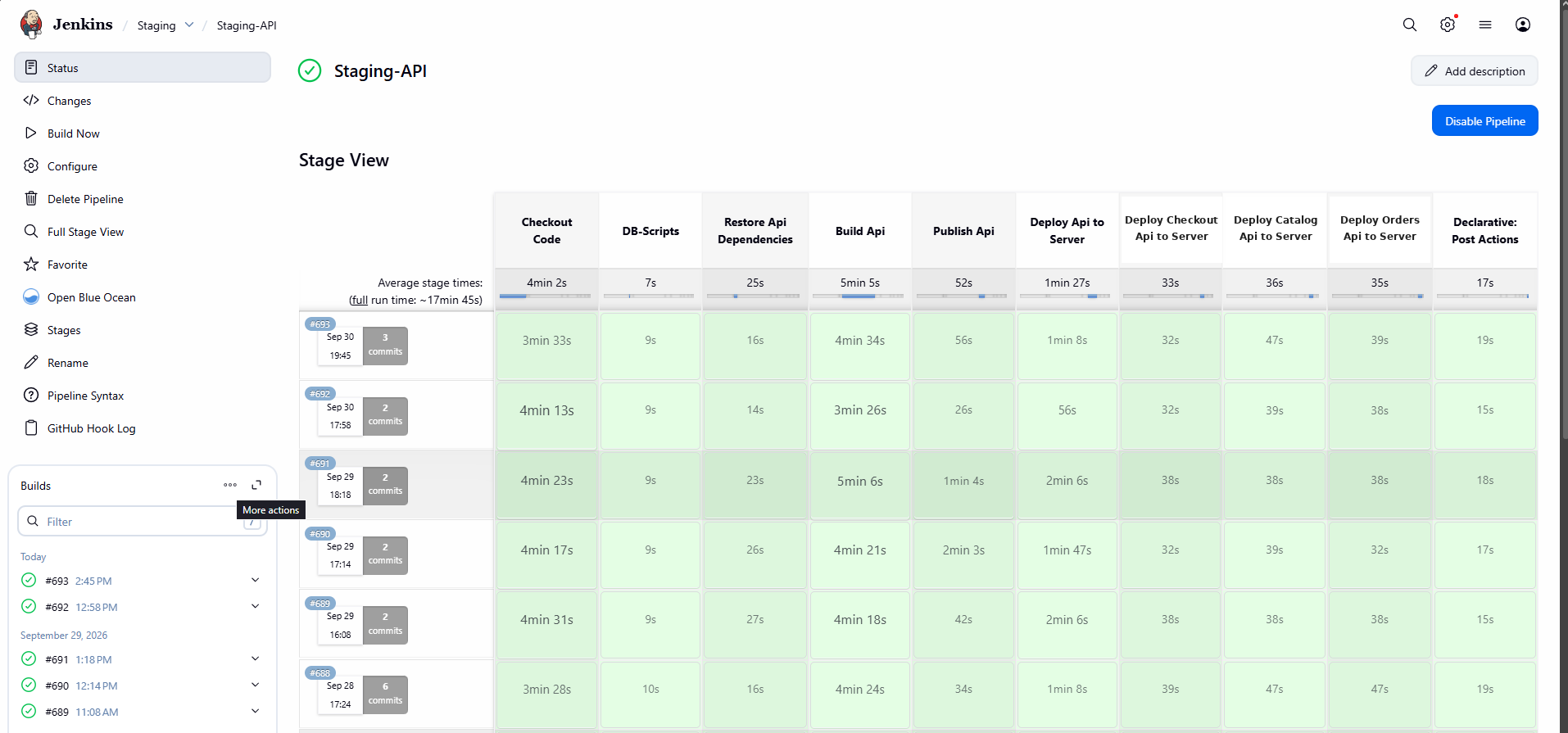
Task: Open the header hamburger menu icon
Action: (1485, 25)
